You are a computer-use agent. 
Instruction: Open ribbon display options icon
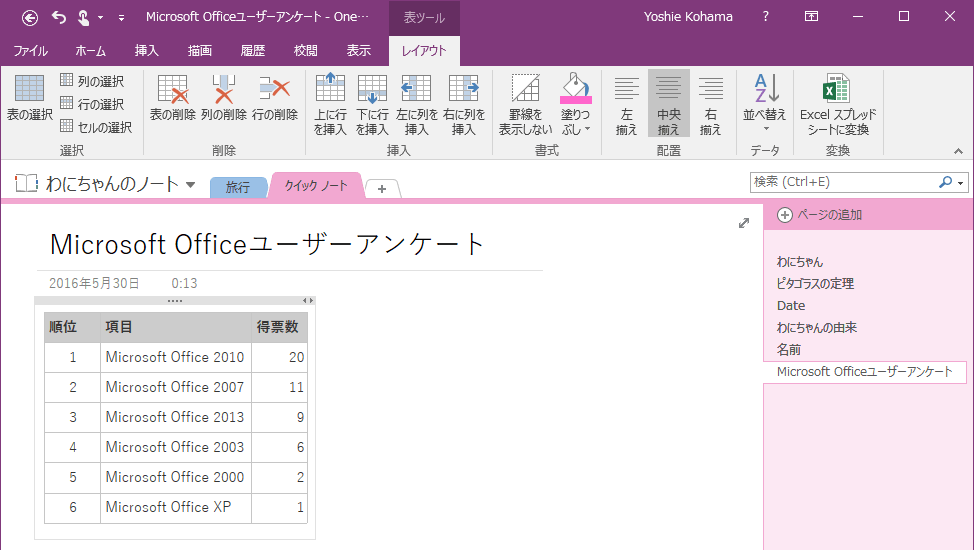point(811,17)
